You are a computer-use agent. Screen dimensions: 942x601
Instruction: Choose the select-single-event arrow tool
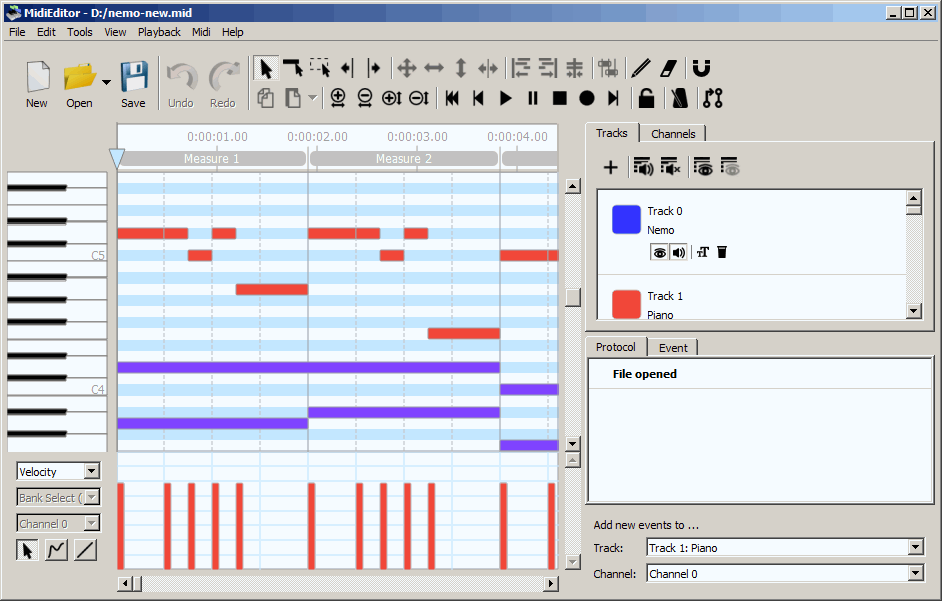point(293,69)
